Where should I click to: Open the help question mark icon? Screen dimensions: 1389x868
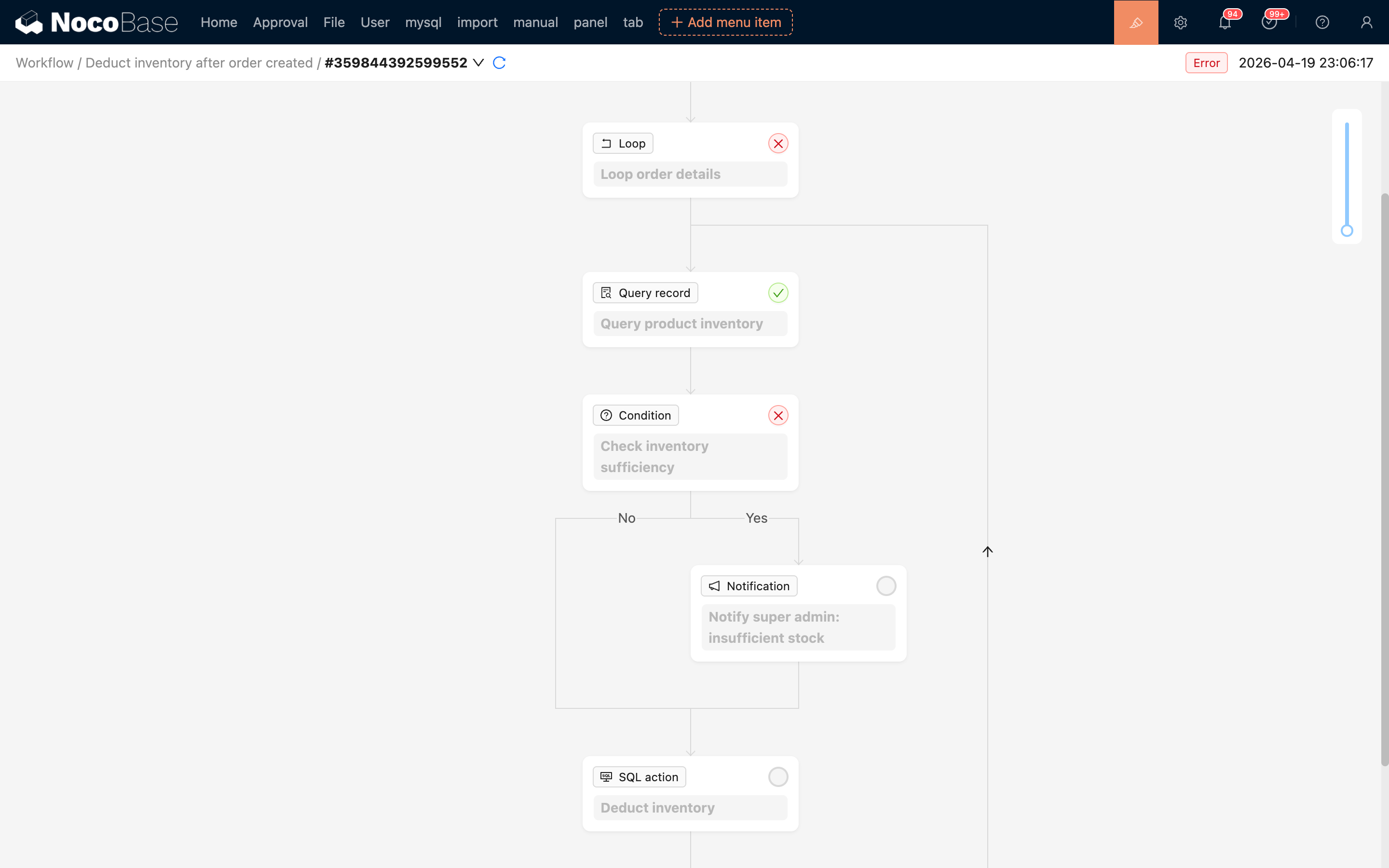[x=1322, y=22]
